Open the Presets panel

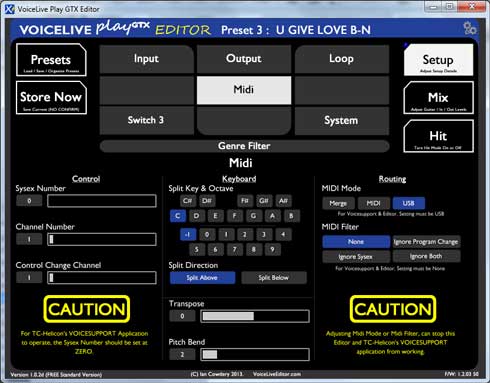(51, 60)
